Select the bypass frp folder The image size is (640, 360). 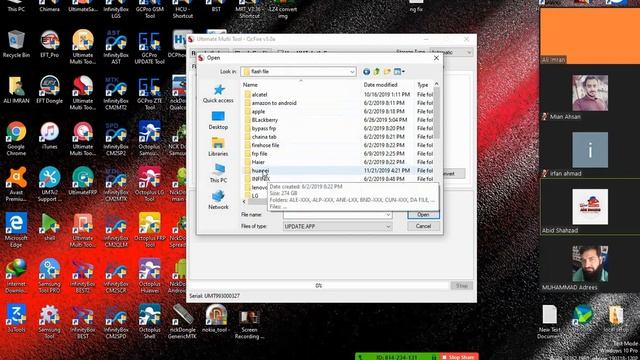[263, 128]
